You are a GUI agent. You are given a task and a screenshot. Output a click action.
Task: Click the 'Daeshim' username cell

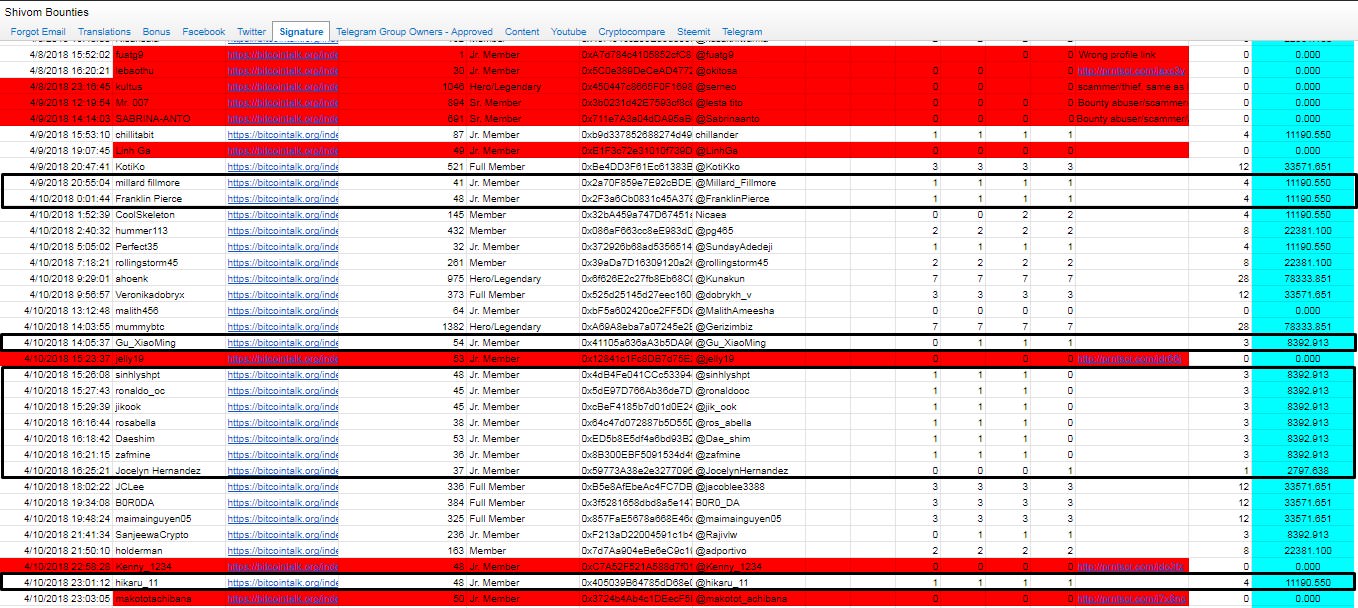pyautogui.click(x=135, y=439)
